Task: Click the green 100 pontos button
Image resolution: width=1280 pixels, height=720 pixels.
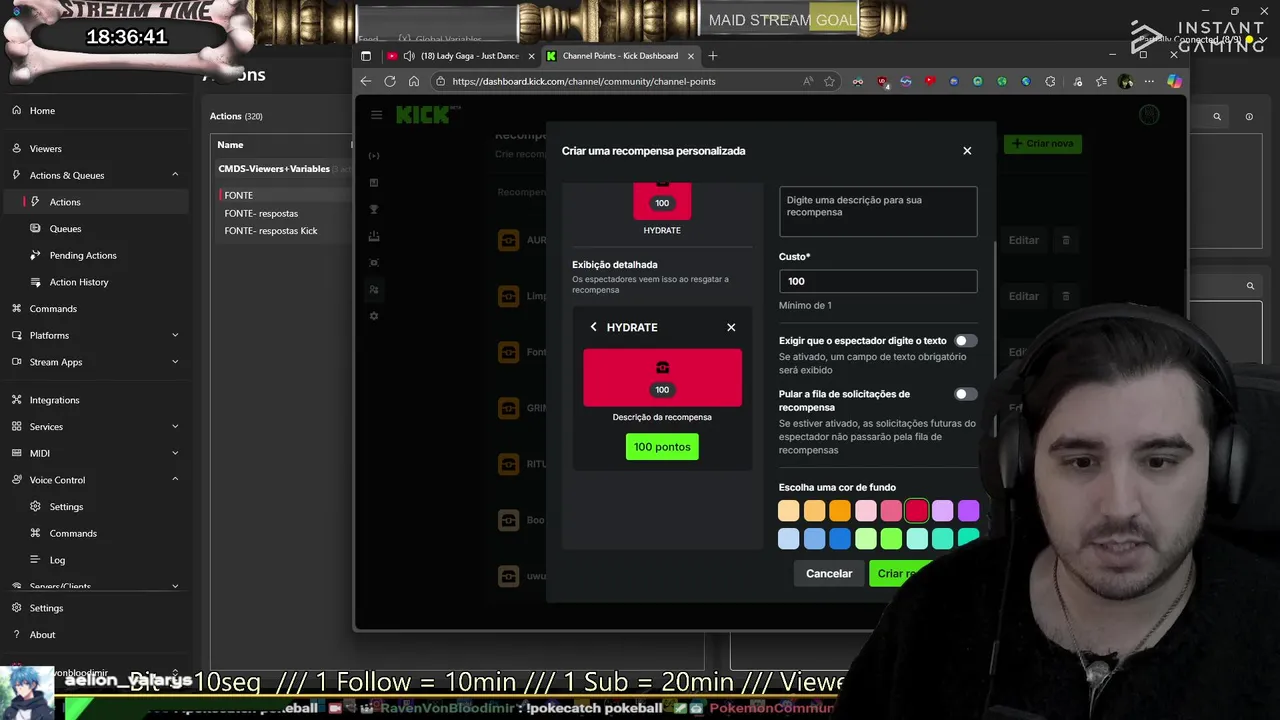Action: (662, 447)
